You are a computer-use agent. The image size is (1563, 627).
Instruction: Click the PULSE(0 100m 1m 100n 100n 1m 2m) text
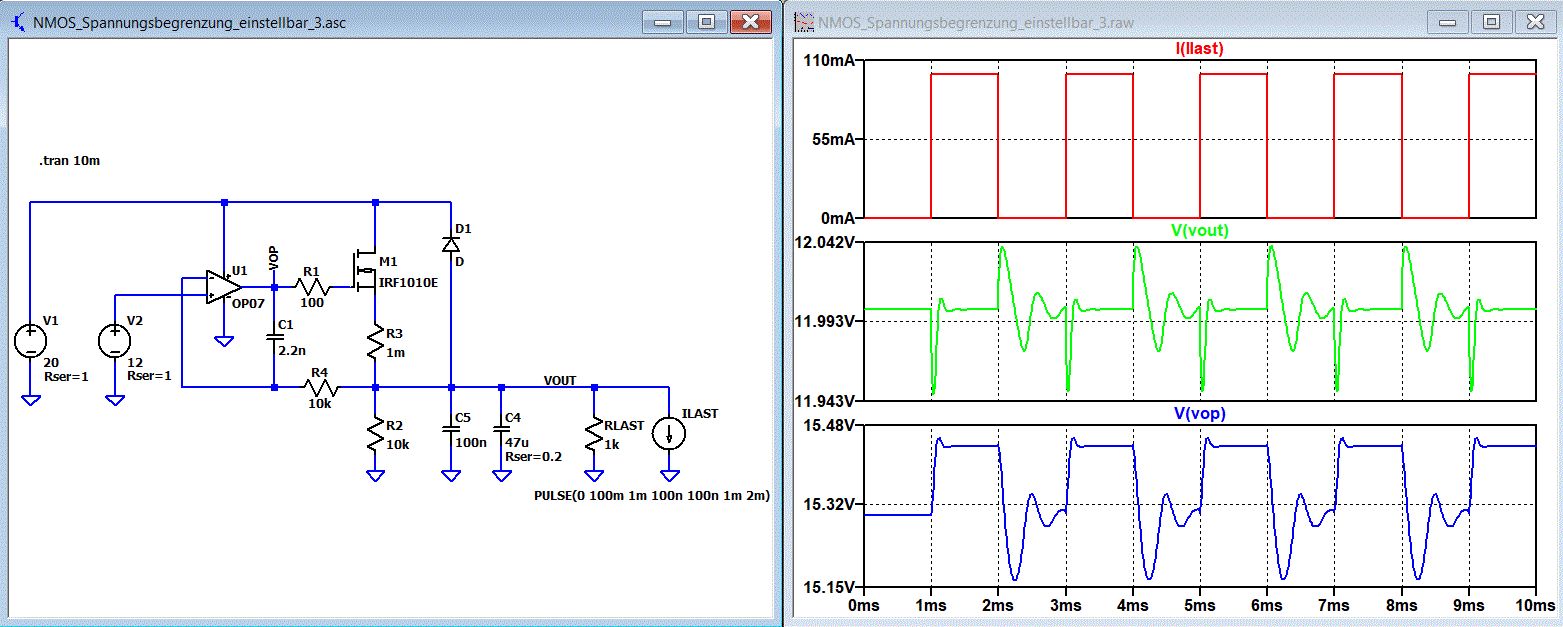click(652, 495)
